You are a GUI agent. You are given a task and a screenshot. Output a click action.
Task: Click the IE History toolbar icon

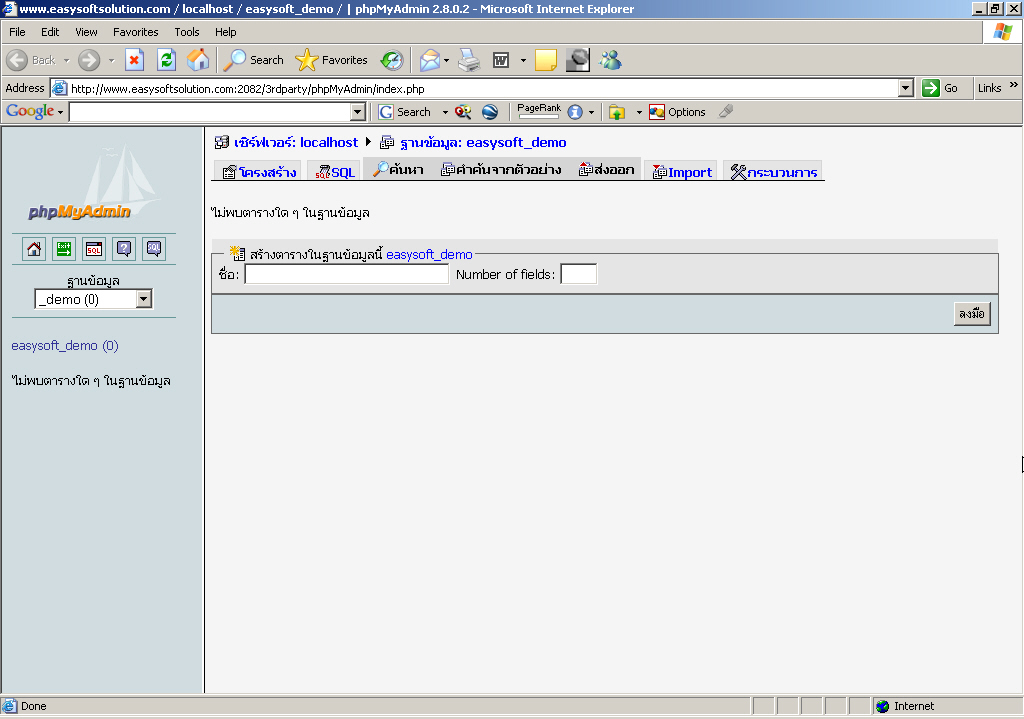[392, 60]
